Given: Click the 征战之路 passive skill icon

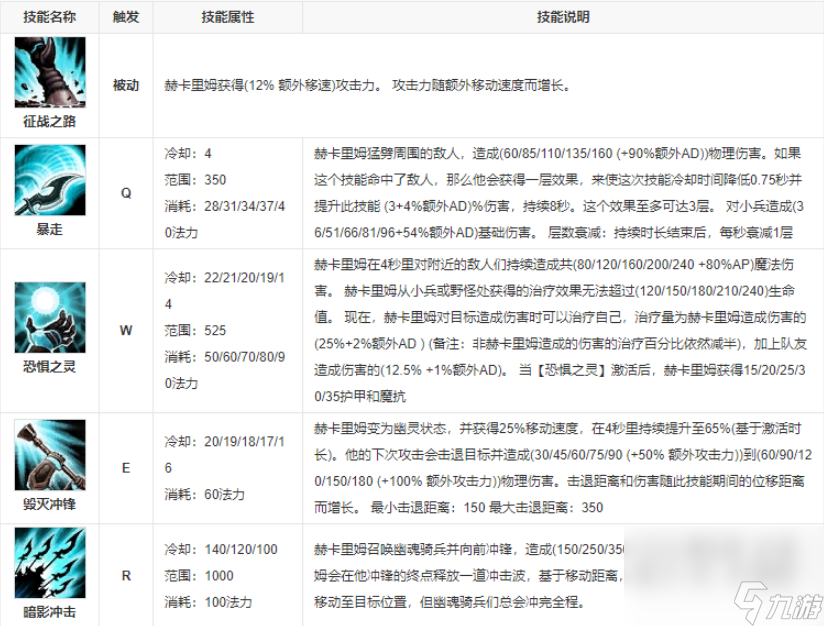Looking at the screenshot, I should tap(50, 72).
